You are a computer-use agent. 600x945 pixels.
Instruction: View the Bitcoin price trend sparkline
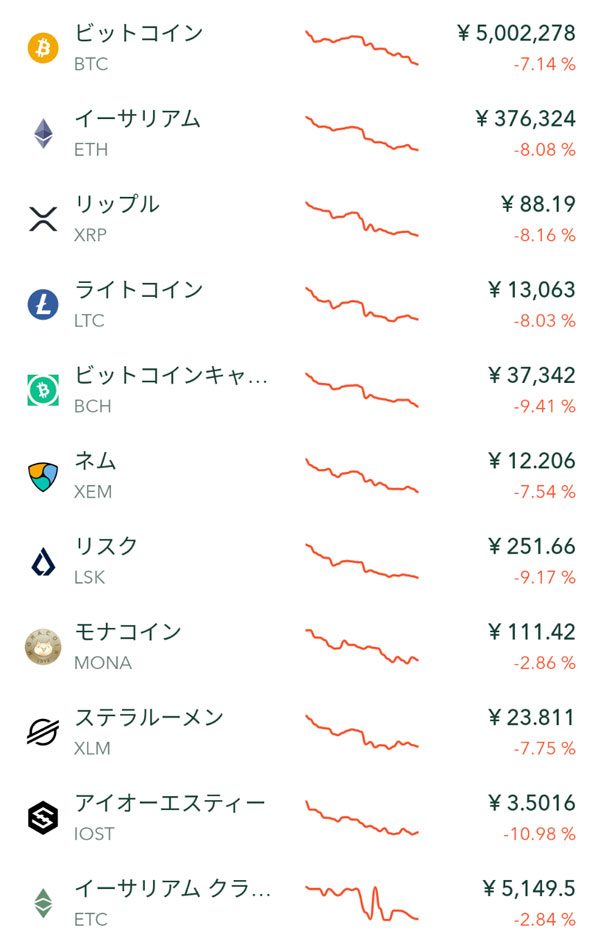click(x=362, y=47)
